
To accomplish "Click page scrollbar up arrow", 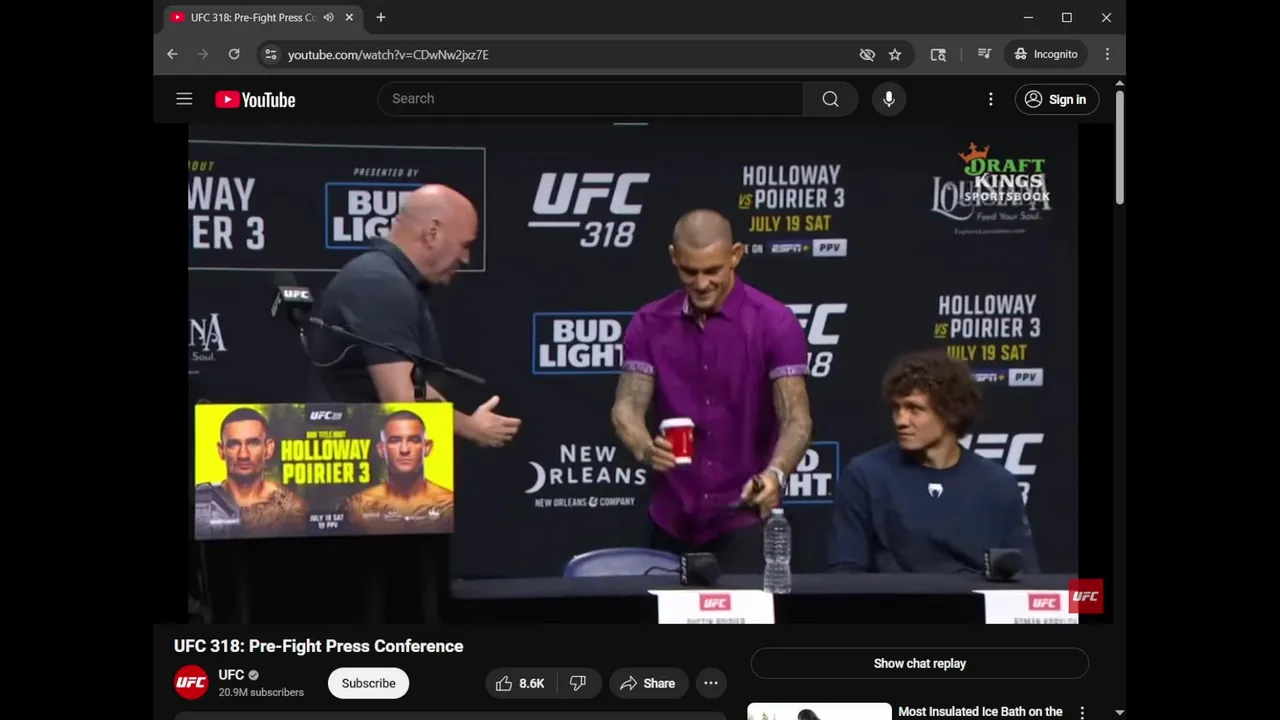I will [1119, 83].
